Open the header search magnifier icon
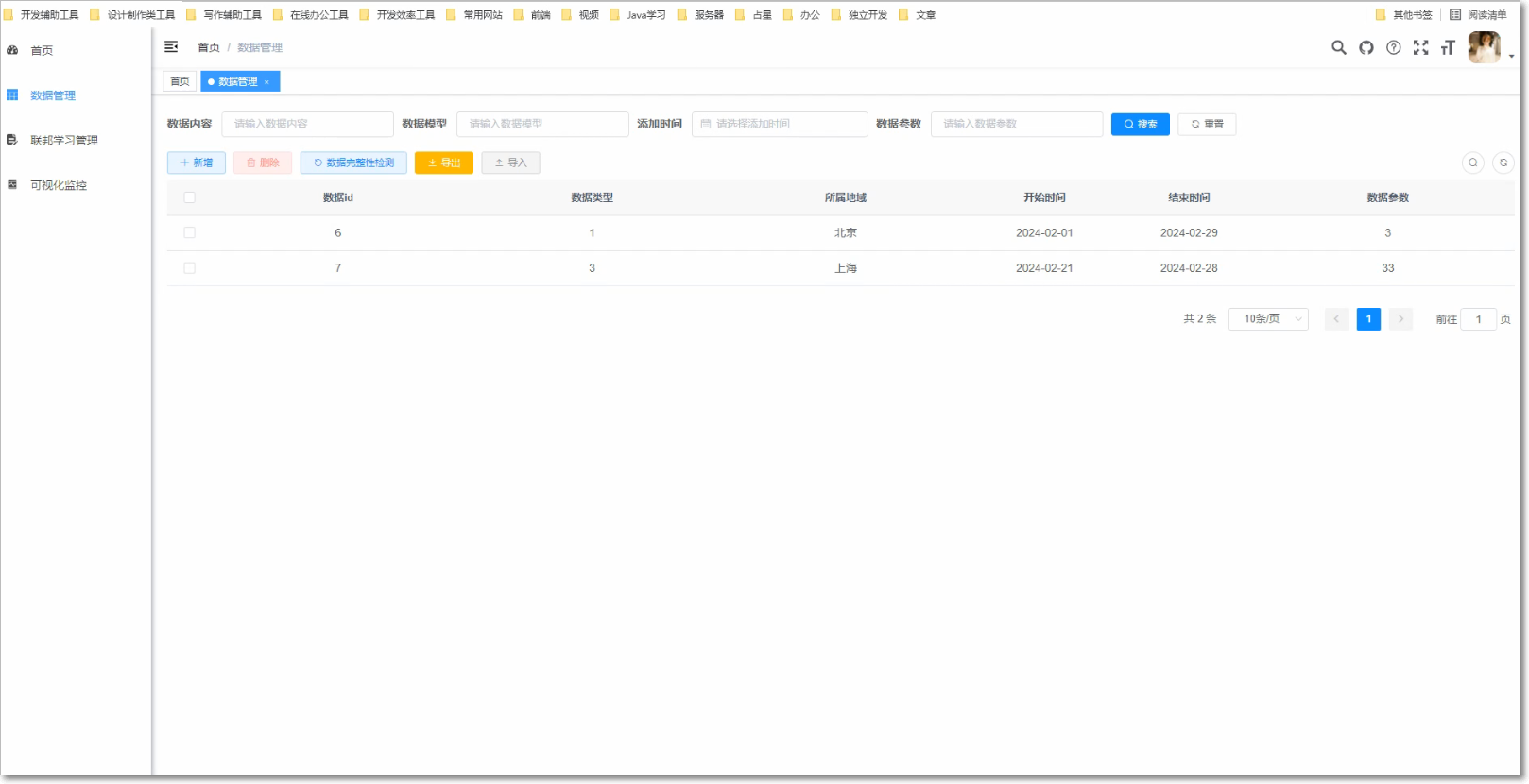This screenshot has height=784, width=1529. [x=1338, y=47]
